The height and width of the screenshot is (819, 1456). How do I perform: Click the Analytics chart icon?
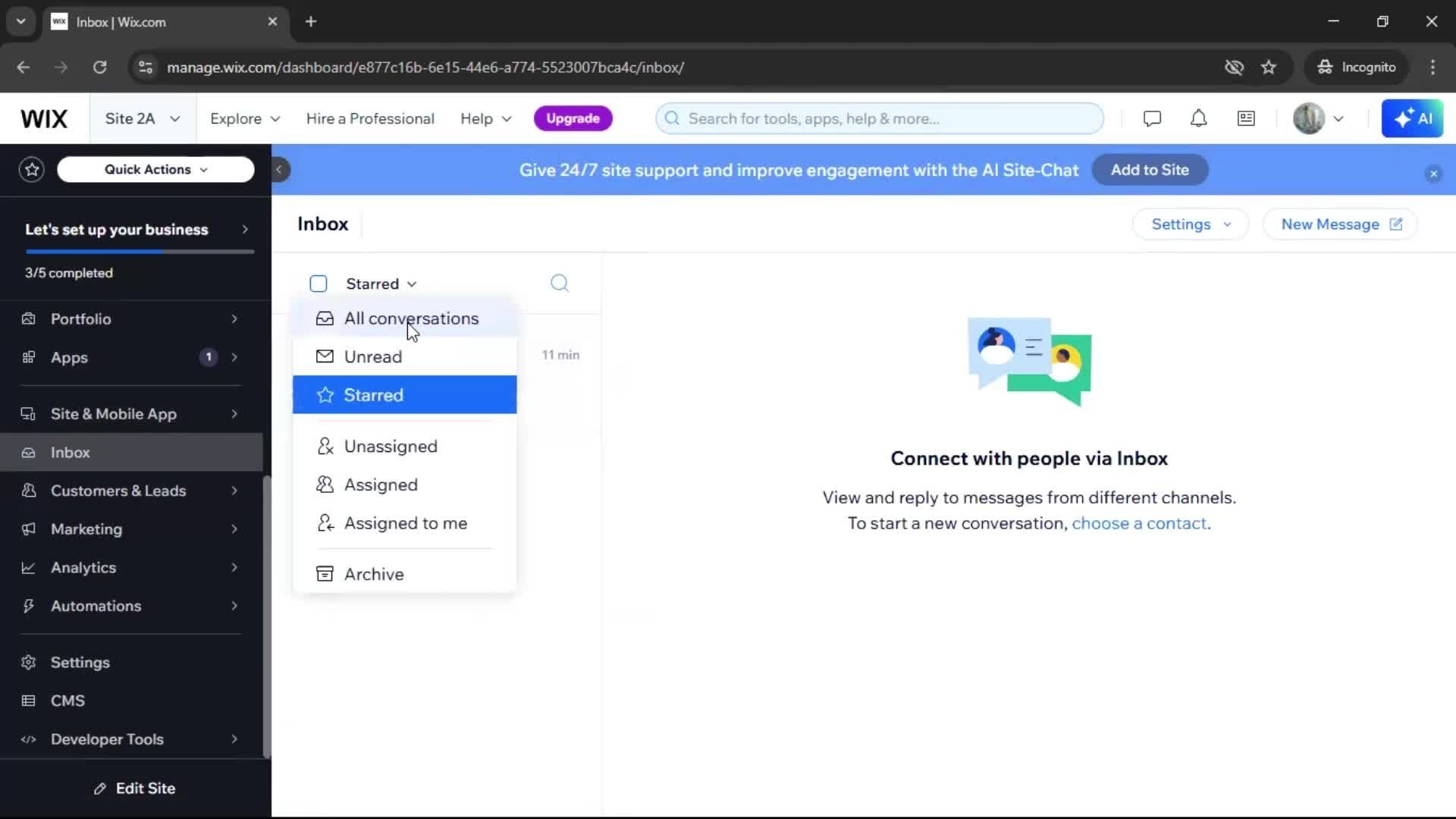29,568
